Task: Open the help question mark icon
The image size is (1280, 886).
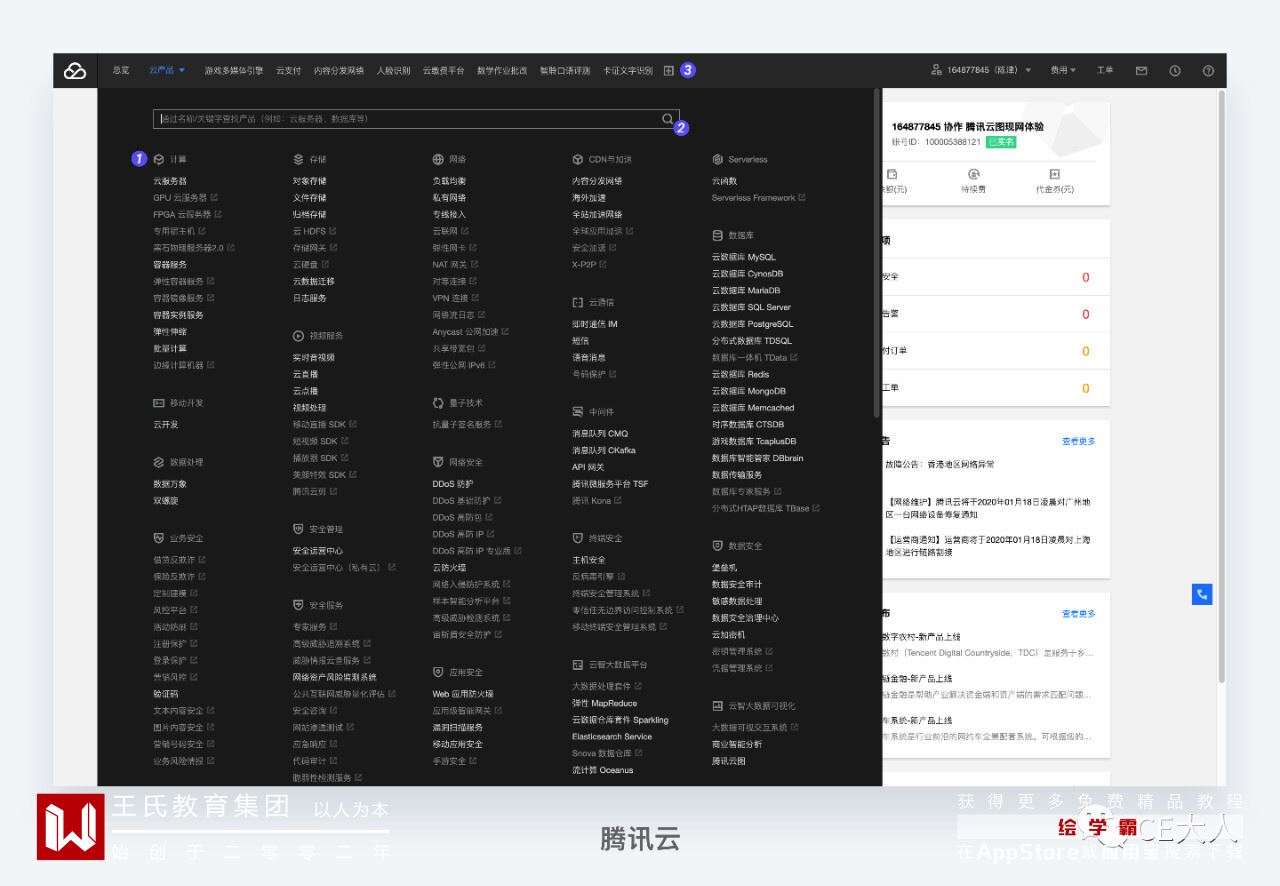Action: (x=1208, y=70)
